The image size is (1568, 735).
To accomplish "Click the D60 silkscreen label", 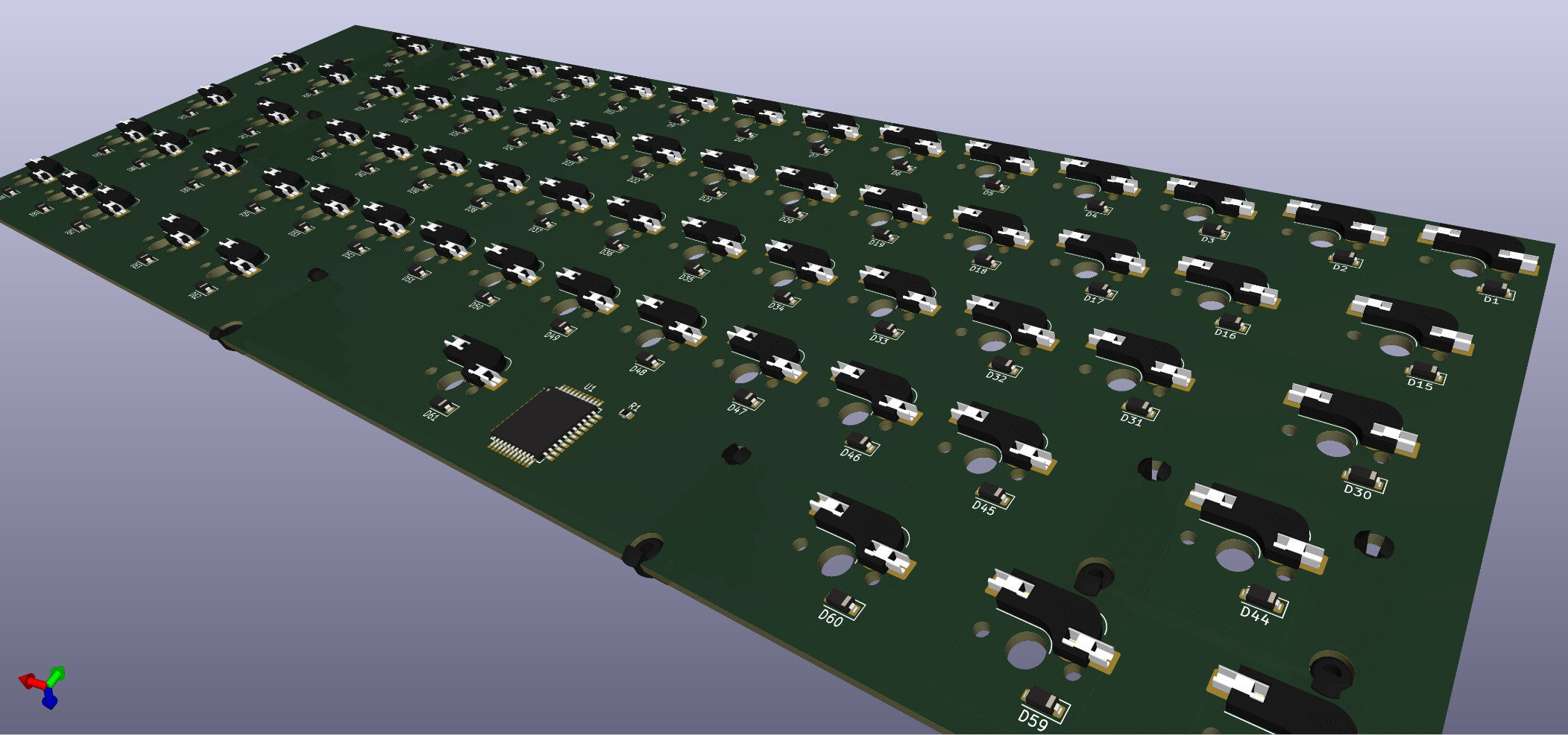I will (x=831, y=618).
